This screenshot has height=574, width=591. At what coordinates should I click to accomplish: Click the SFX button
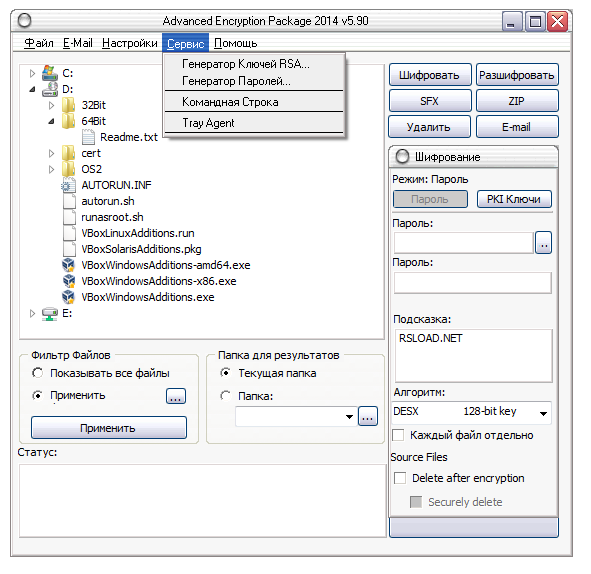tap(430, 101)
